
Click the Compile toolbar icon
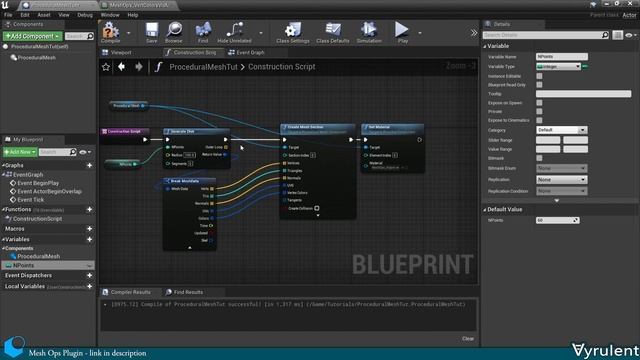click(111, 32)
